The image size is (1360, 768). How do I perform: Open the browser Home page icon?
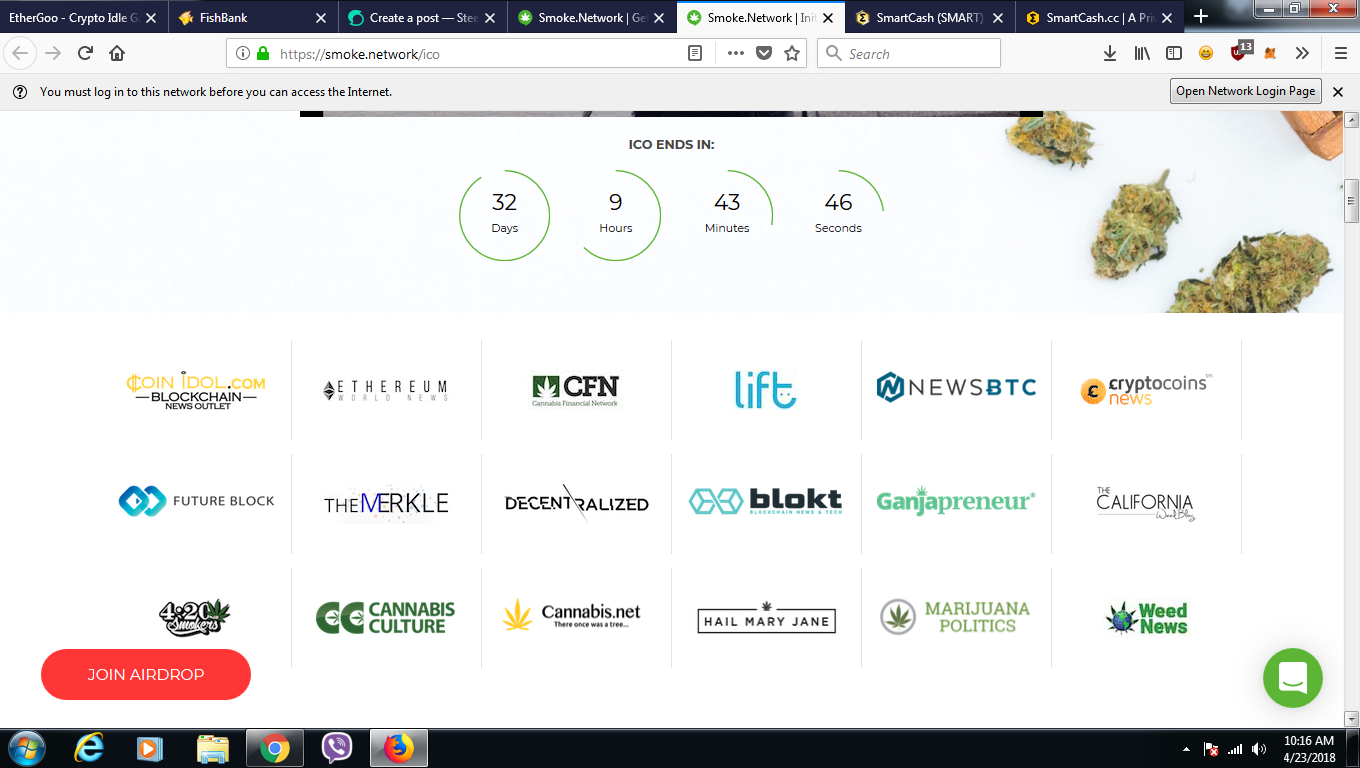click(x=117, y=54)
